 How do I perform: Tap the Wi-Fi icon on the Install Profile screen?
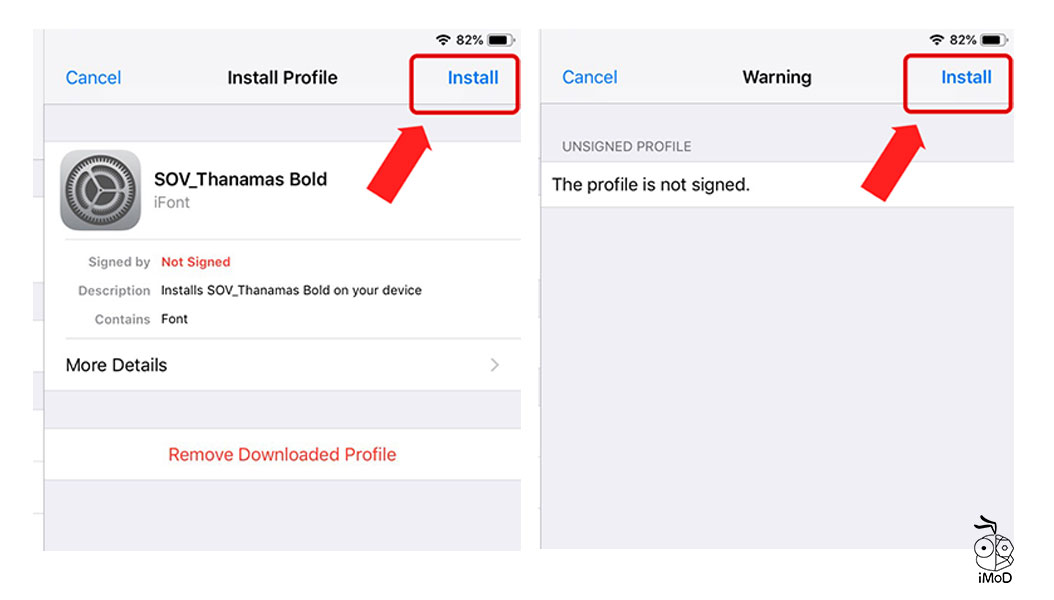point(443,40)
